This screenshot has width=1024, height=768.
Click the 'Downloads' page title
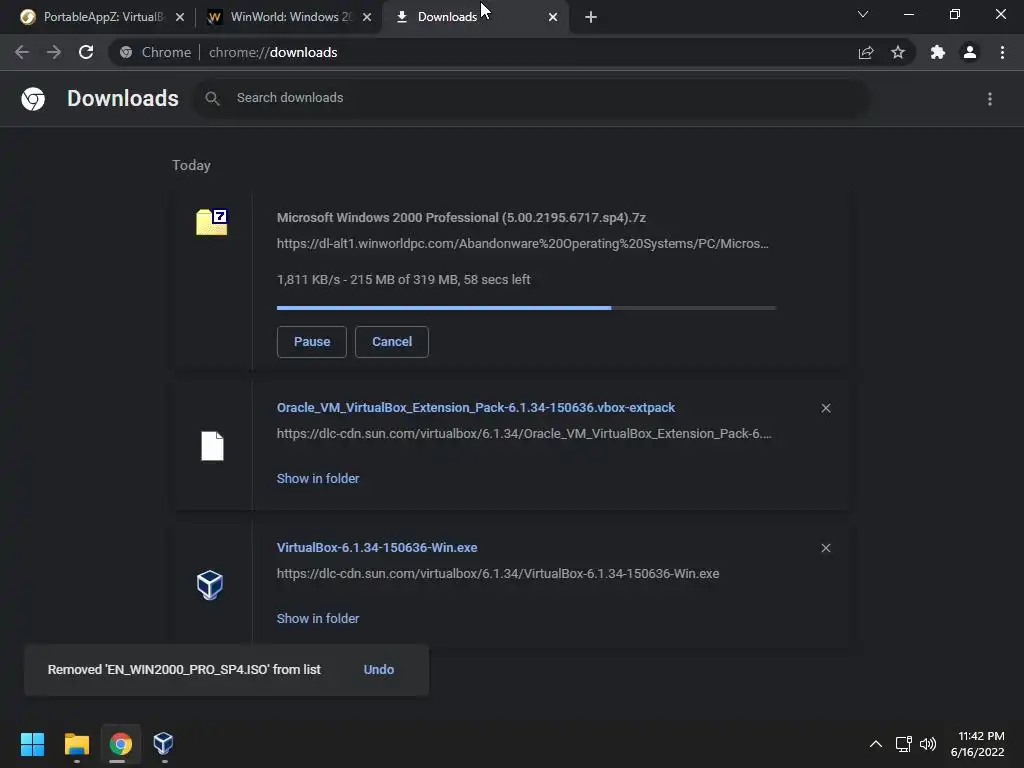(123, 98)
